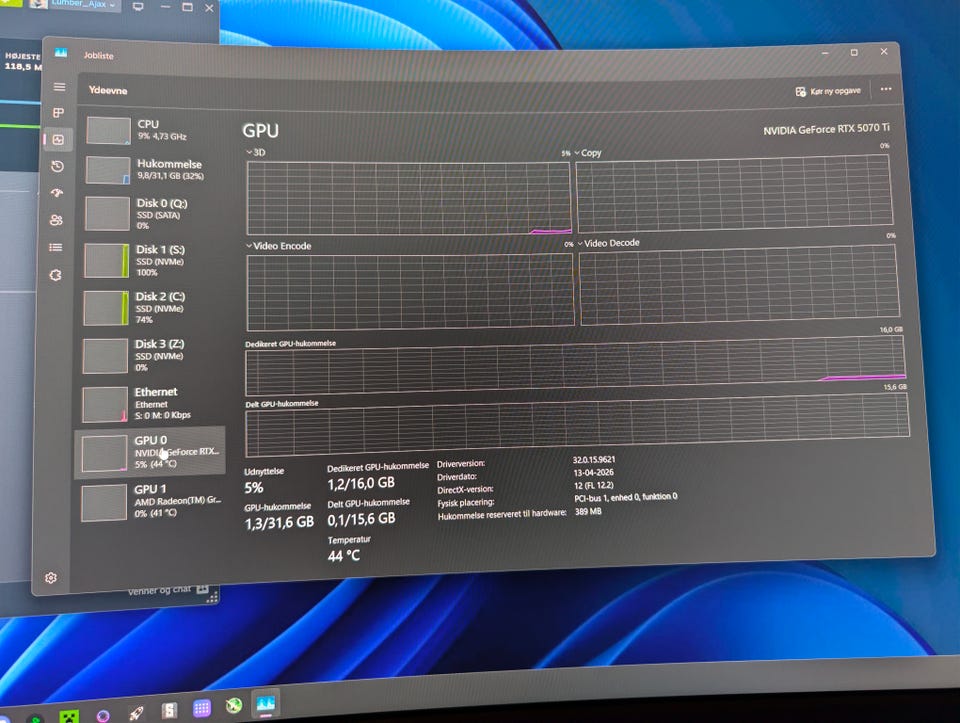The height and width of the screenshot is (723, 960).
Task: Open the Copy graph engine dropdown
Action: [x=588, y=152]
